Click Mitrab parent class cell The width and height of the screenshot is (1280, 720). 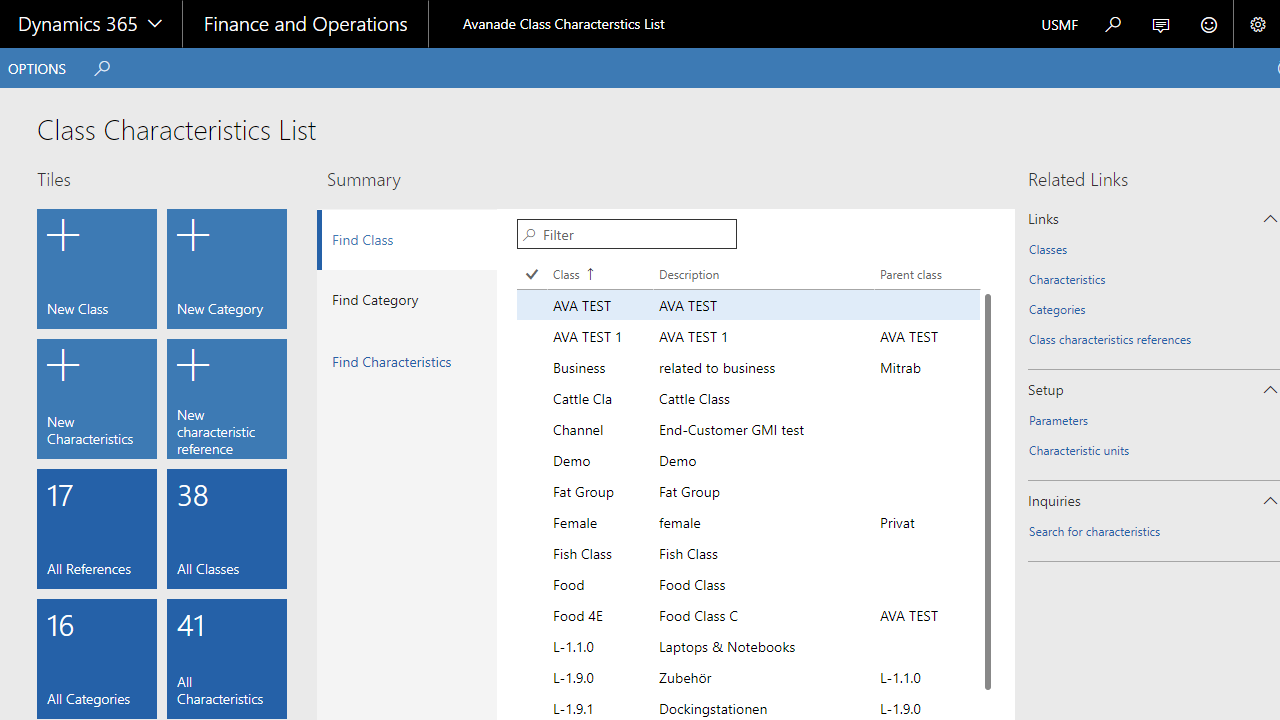(x=900, y=368)
